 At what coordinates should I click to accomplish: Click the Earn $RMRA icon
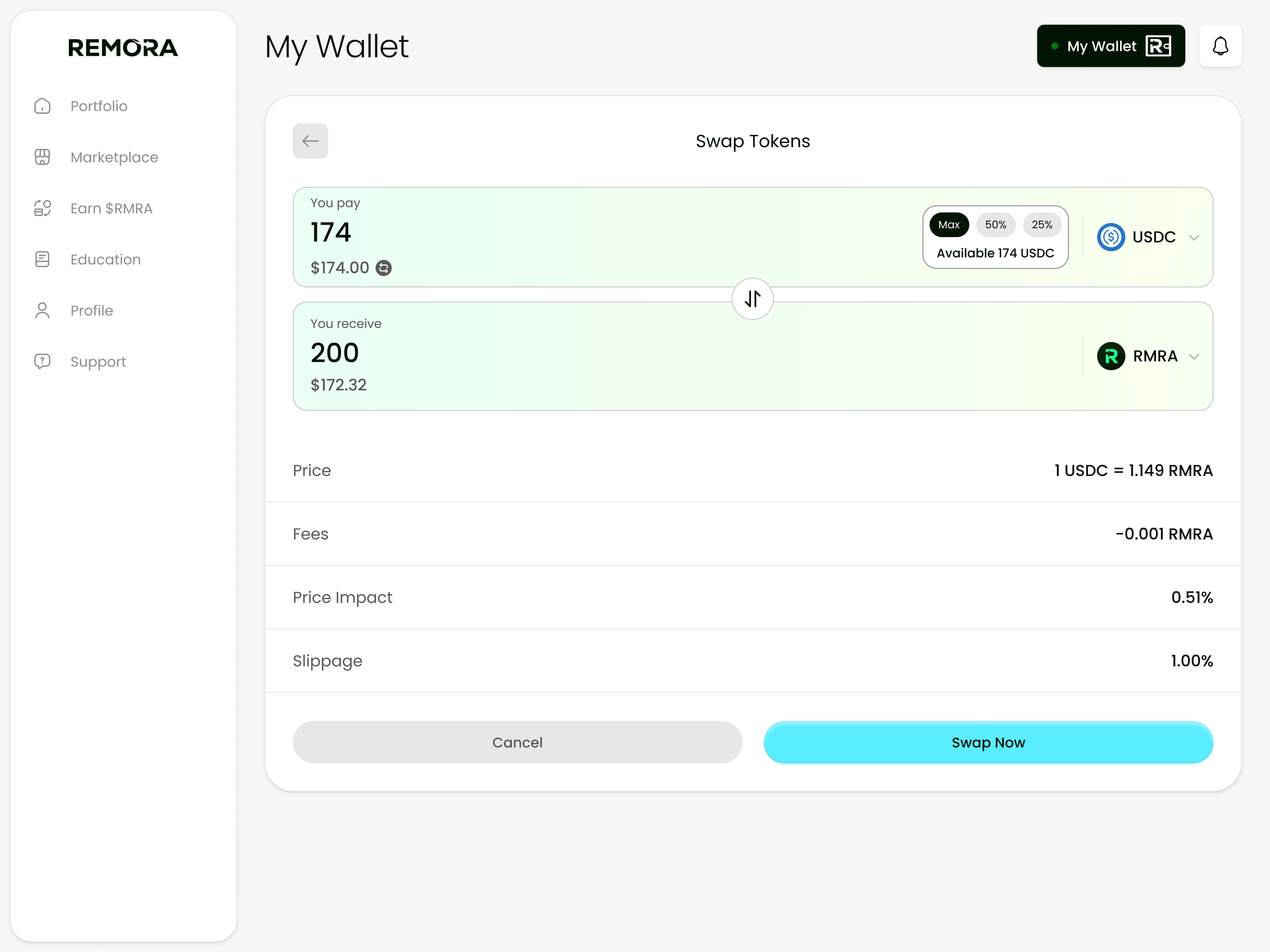[42, 208]
